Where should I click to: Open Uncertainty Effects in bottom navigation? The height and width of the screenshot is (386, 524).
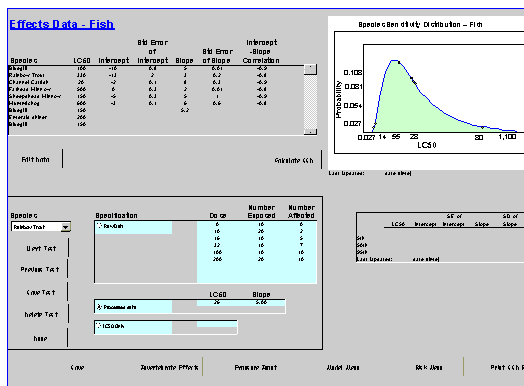coord(169,368)
